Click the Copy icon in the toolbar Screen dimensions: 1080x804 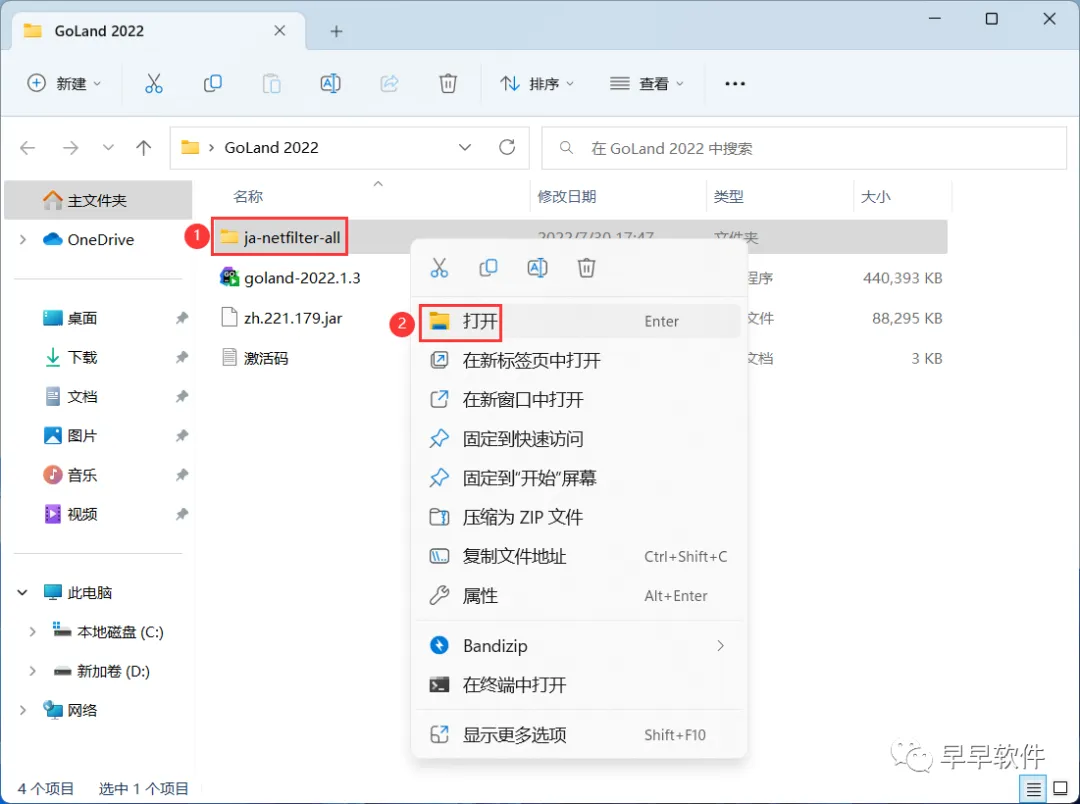tap(213, 83)
